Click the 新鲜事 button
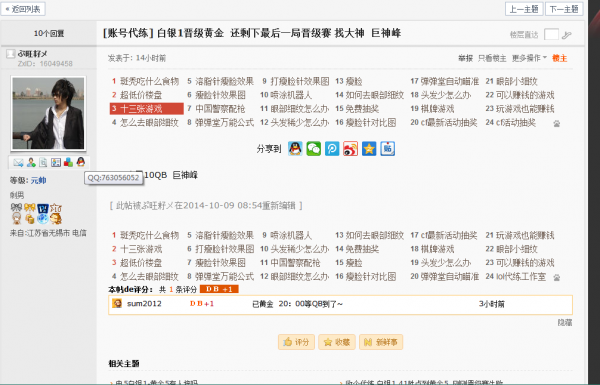600x385 pixels. click(x=381, y=342)
